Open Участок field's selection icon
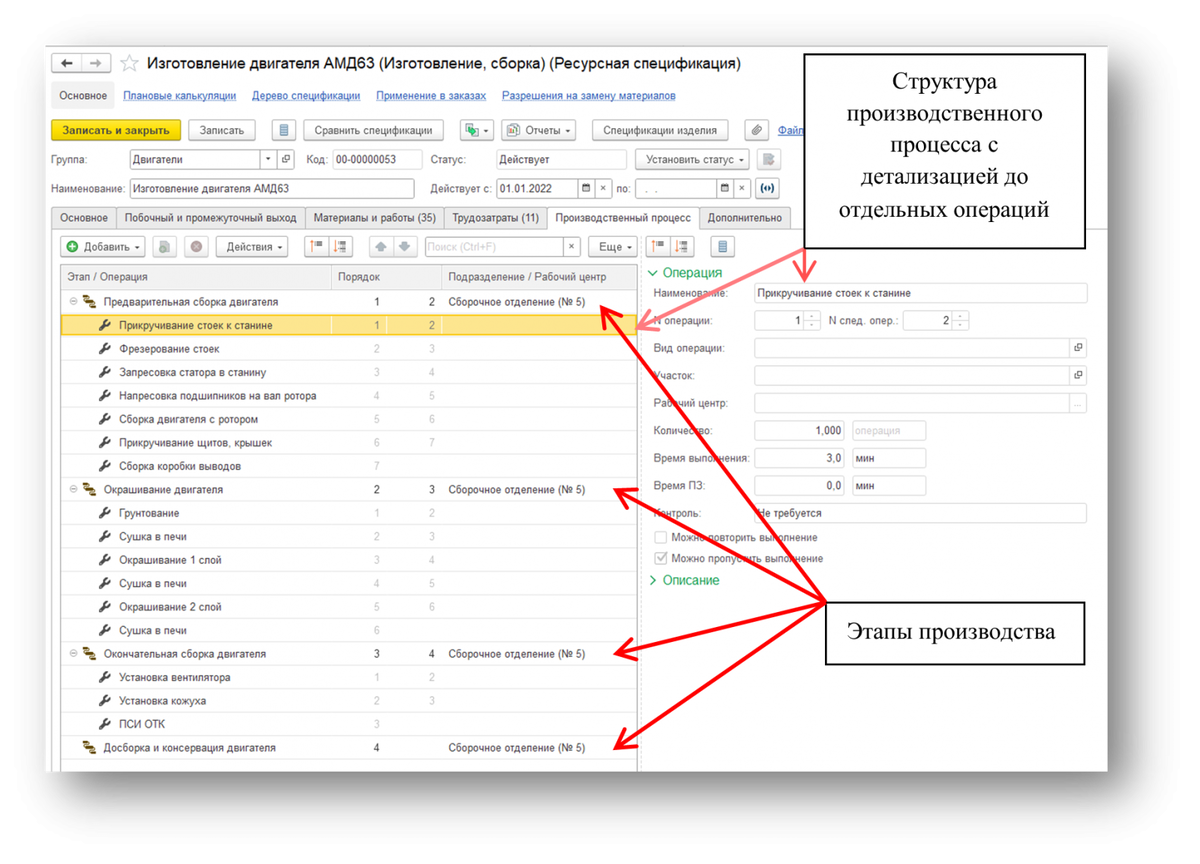Image resolution: width=1200 pixels, height=864 pixels. 1078,376
